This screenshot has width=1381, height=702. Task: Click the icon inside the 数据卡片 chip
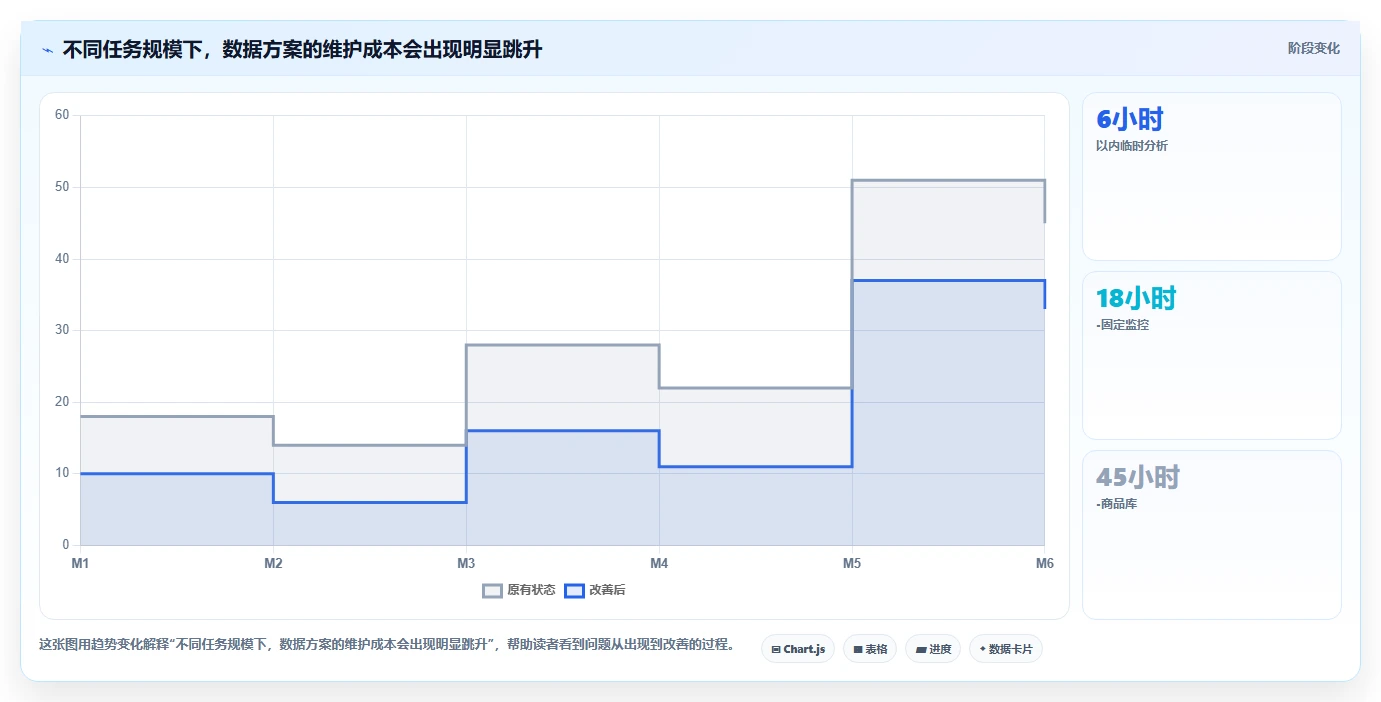pyautogui.click(x=983, y=650)
